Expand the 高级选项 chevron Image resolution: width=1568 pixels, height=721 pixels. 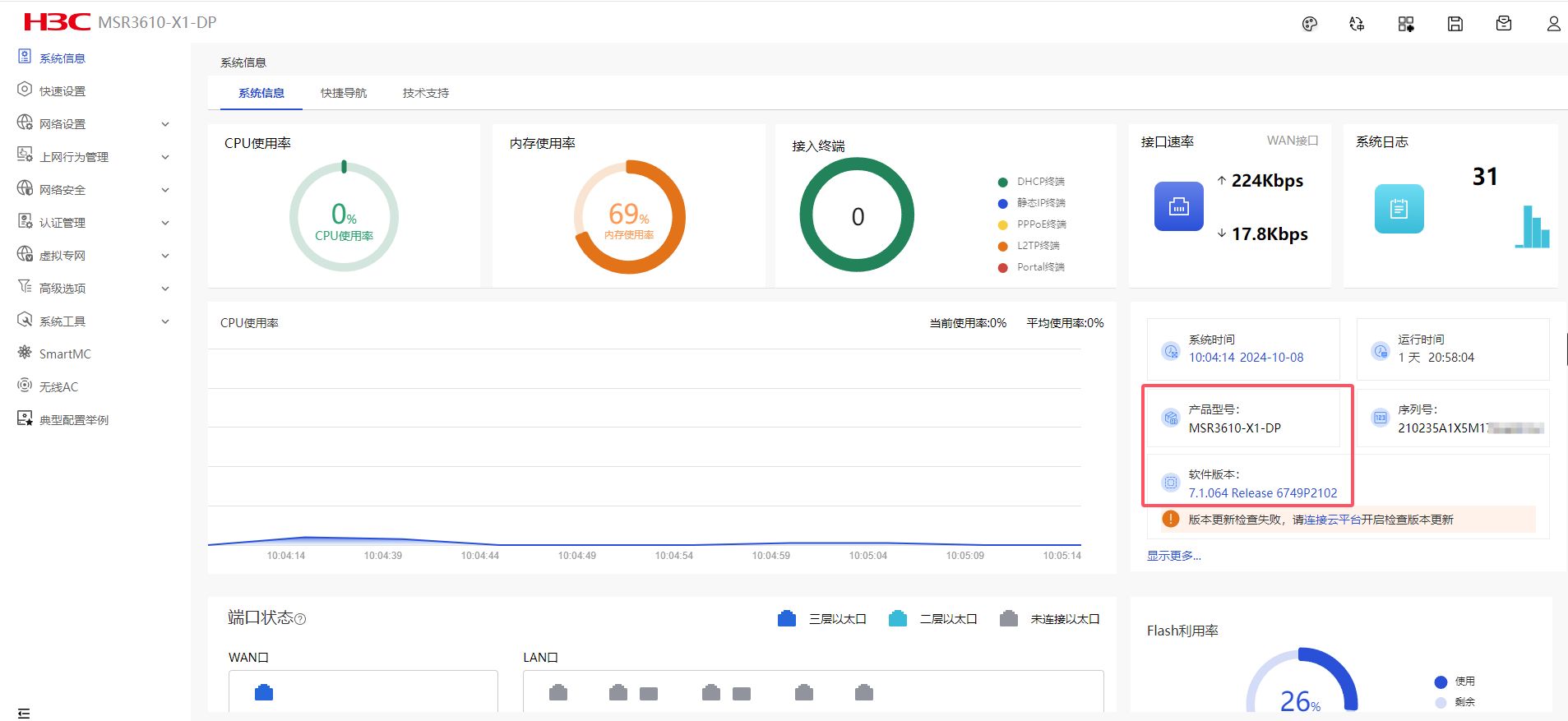(x=165, y=289)
